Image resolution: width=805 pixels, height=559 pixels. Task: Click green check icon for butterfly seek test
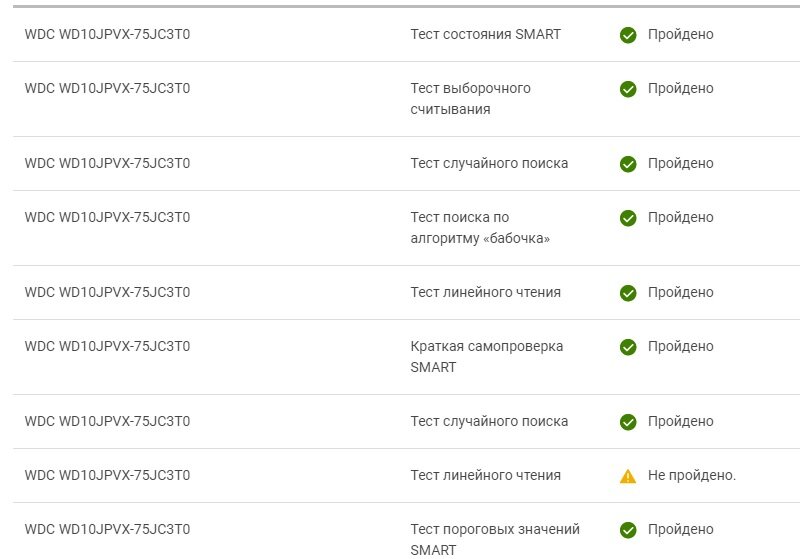pos(628,218)
